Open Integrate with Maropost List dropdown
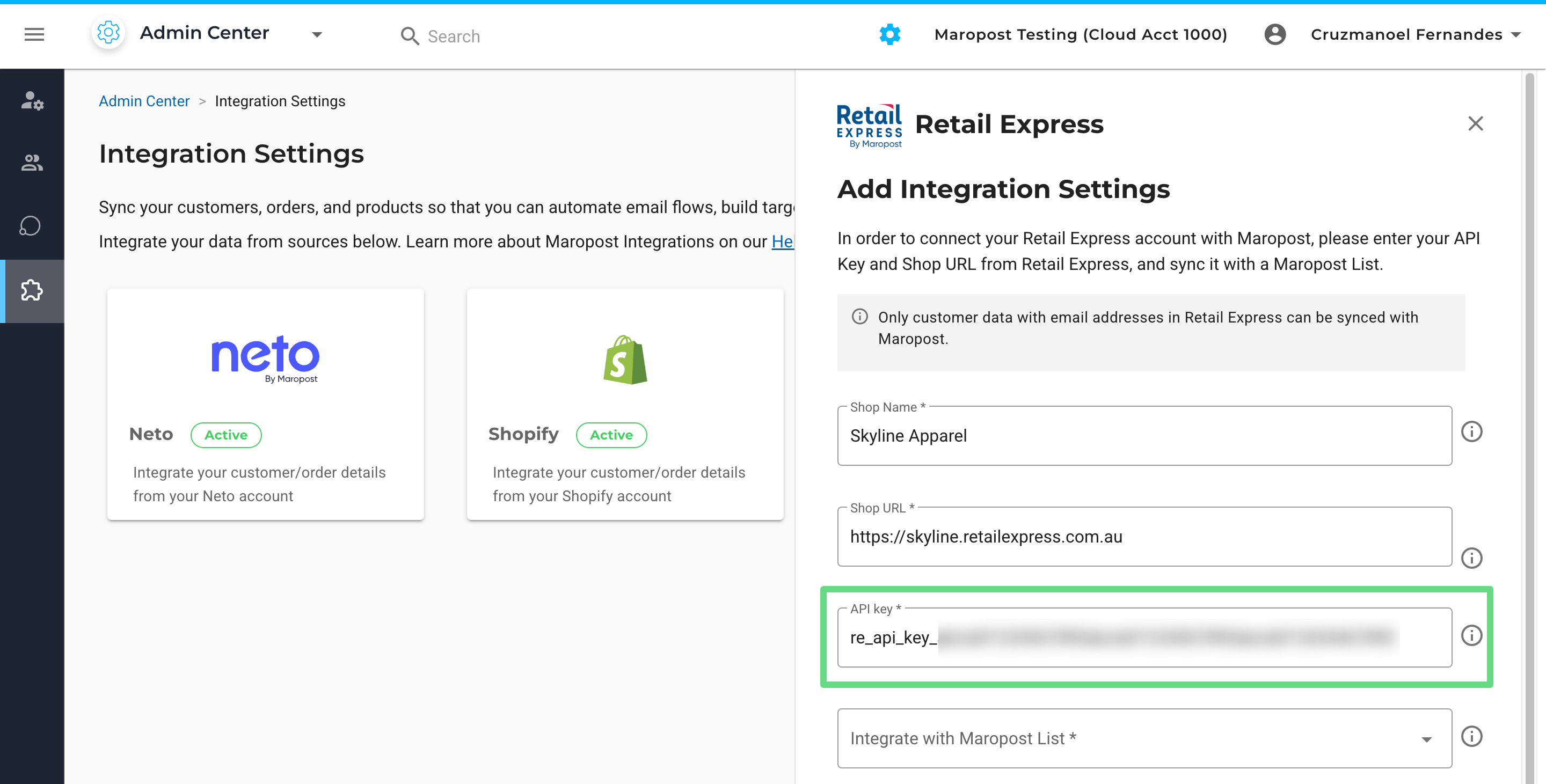The width and height of the screenshot is (1546, 784). click(1144, 738)
